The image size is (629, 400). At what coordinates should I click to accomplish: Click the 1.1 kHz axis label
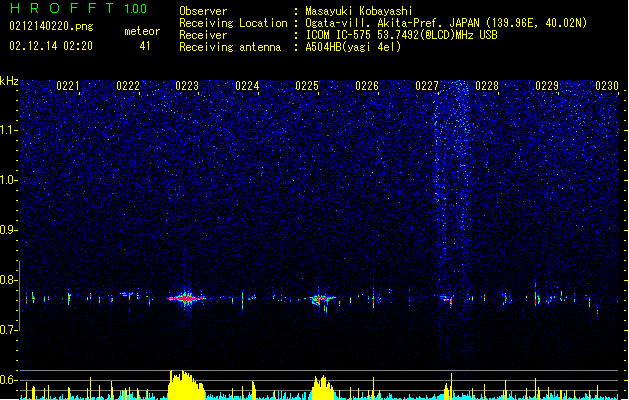[8, 130]
